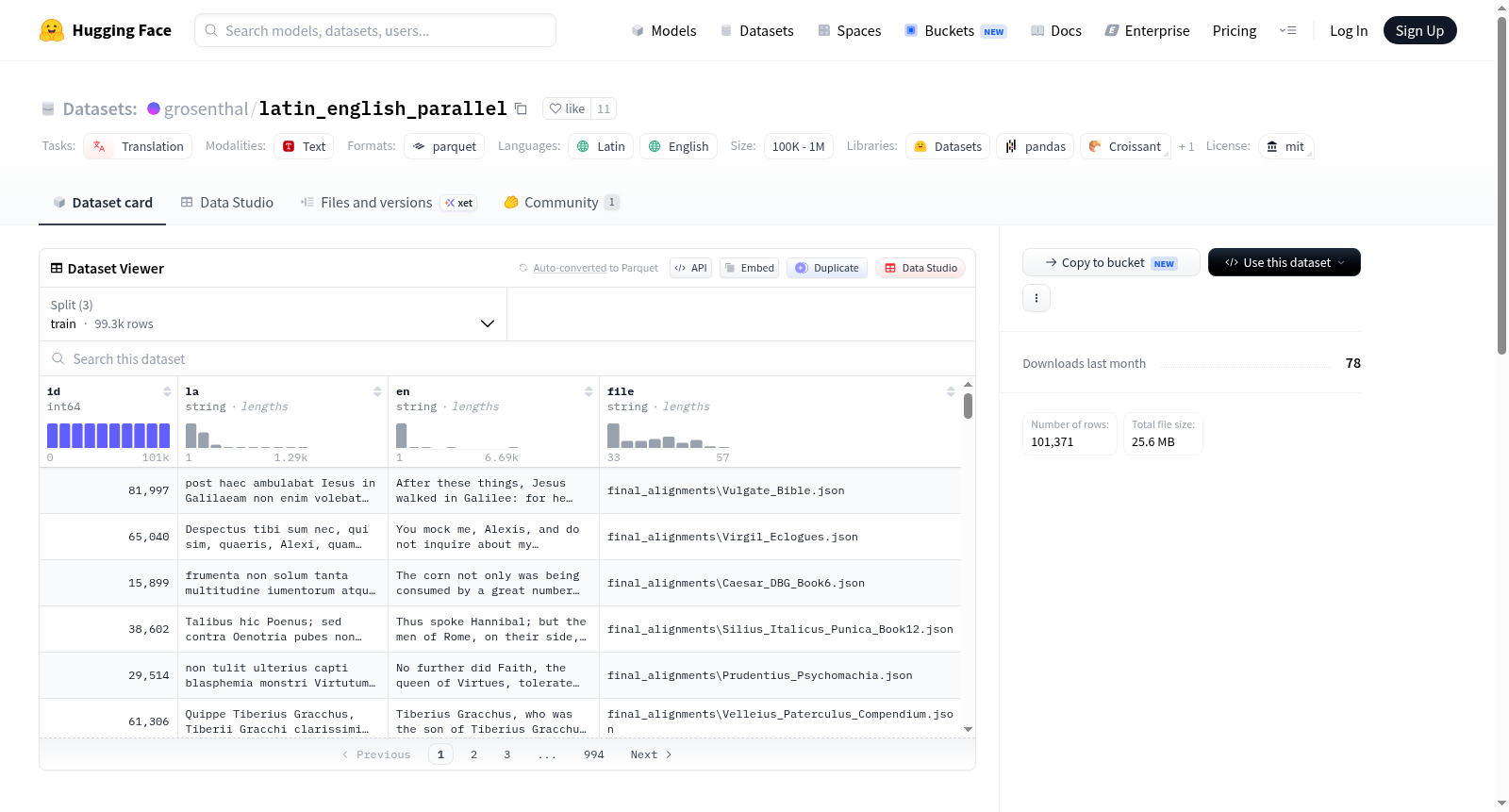
Task: Click the Sign Up button
Action: 1419,30
